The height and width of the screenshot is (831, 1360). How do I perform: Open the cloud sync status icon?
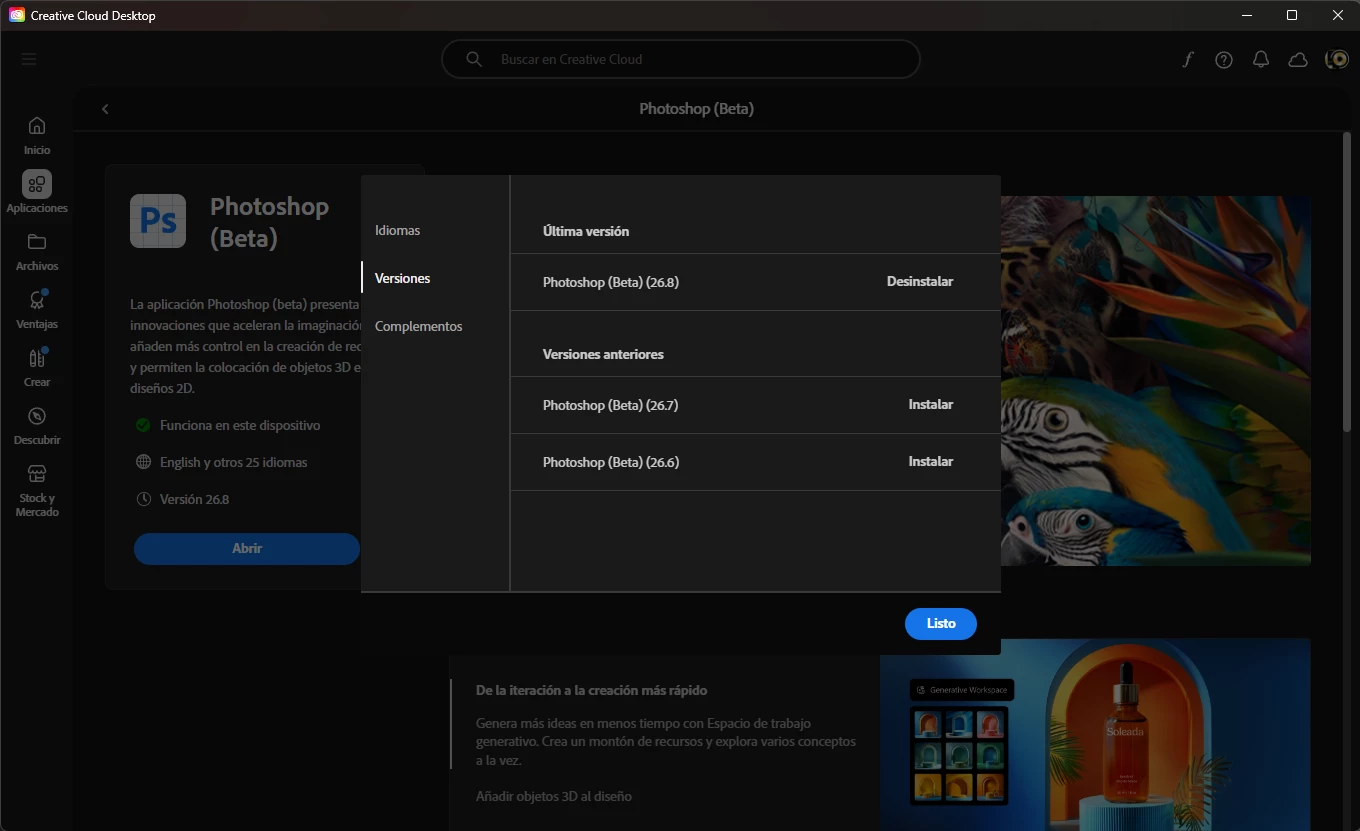(x=1298, y=59)
